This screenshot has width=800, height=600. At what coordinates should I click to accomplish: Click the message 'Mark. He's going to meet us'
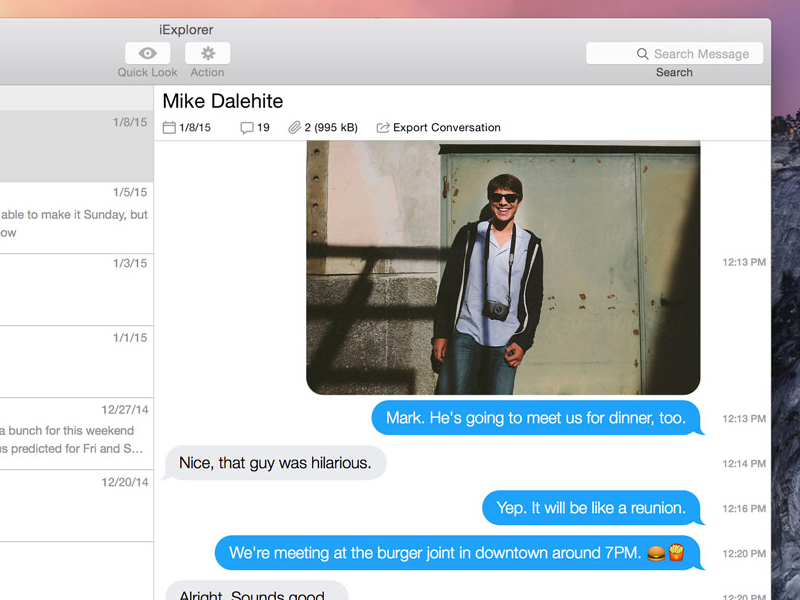pos(536,418)
